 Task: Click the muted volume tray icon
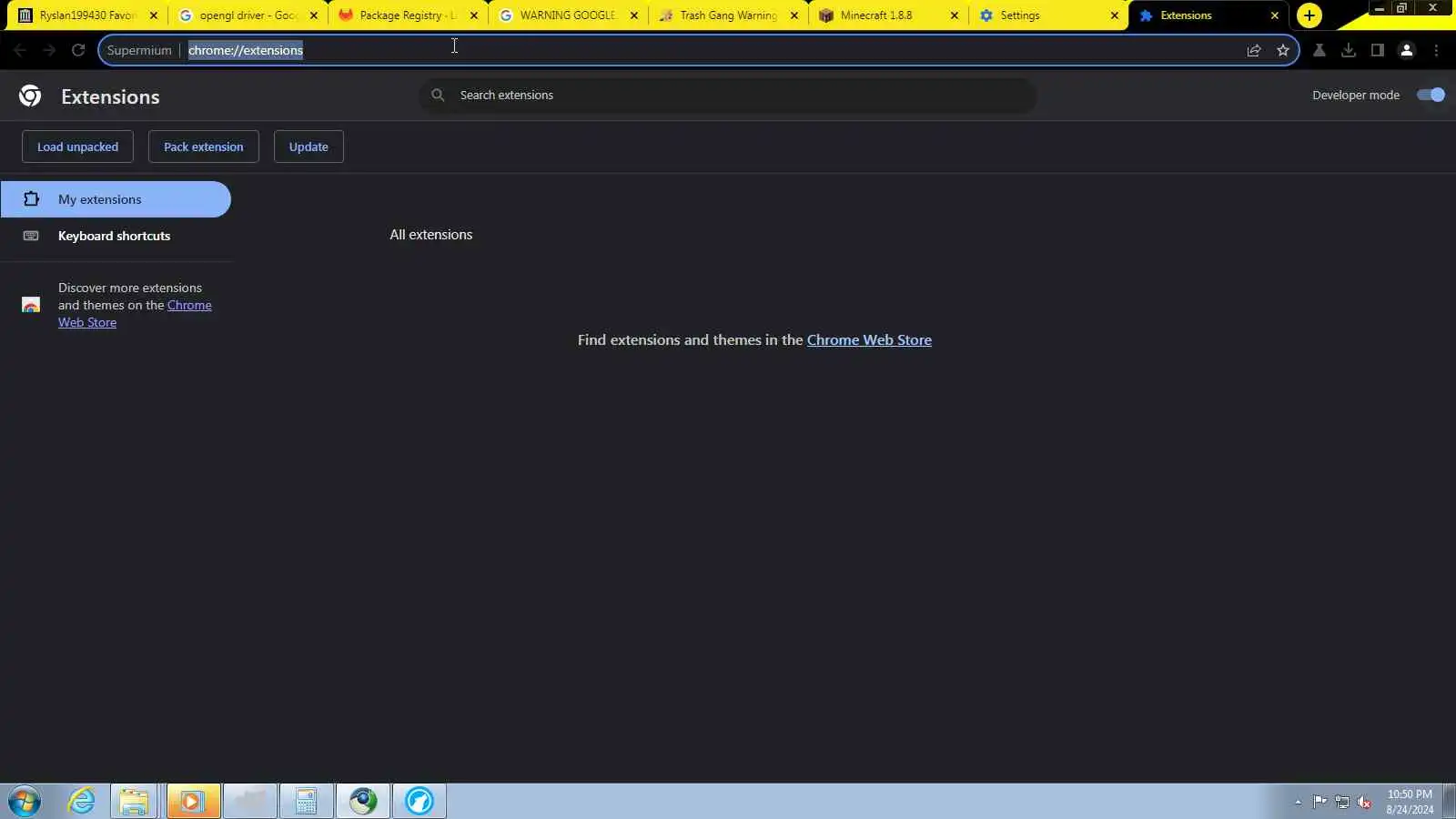[1364, 802]
